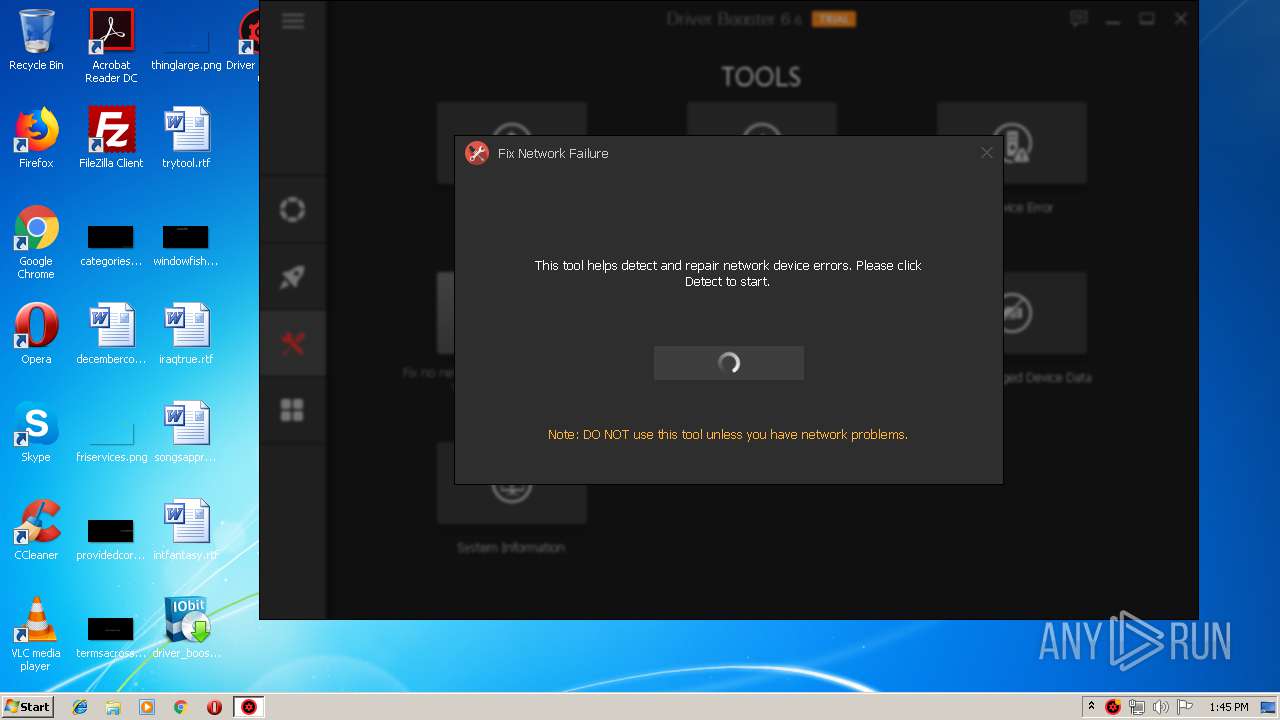Click the TRIAL badge in title bar
1280x720 pixels.
[x=833, y=19]
